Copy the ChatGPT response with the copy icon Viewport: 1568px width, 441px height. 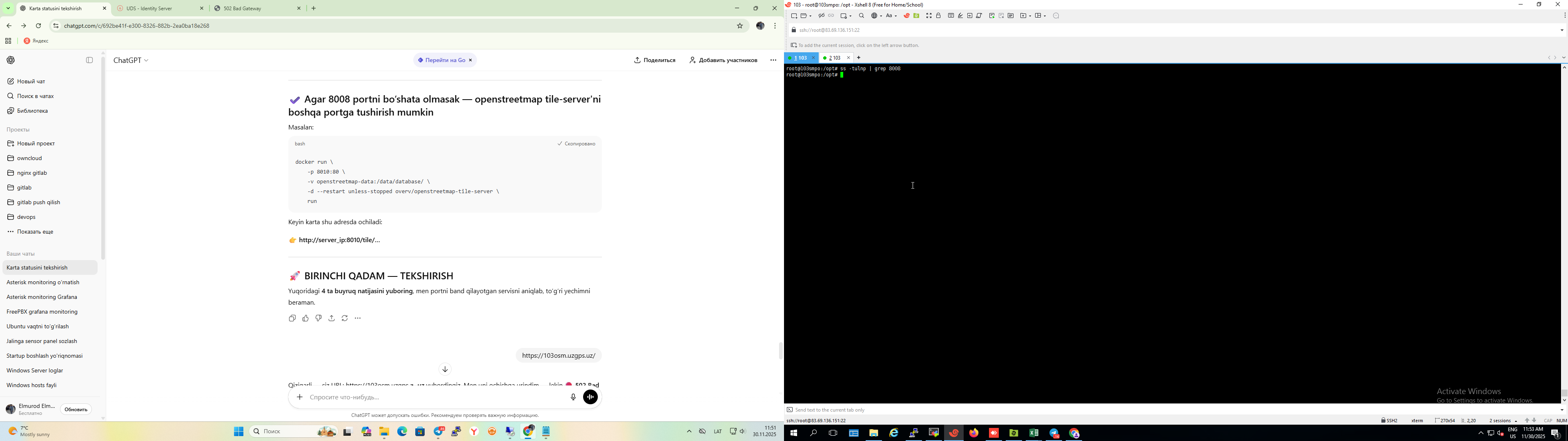coord(292,318)
